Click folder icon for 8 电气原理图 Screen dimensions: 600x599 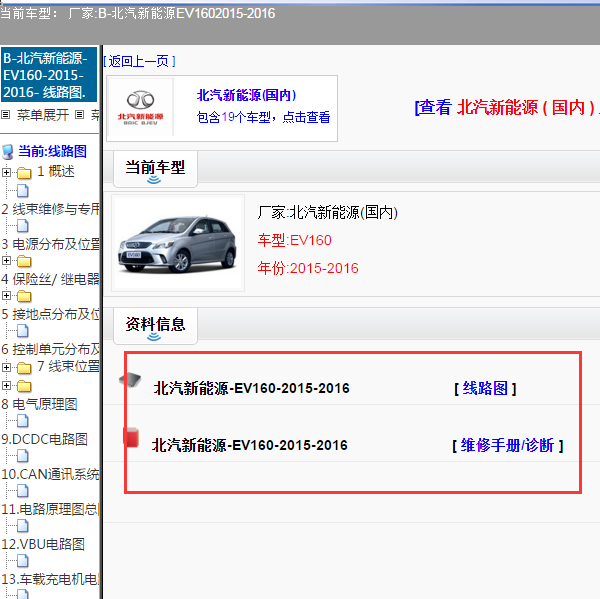click(24, 386)
